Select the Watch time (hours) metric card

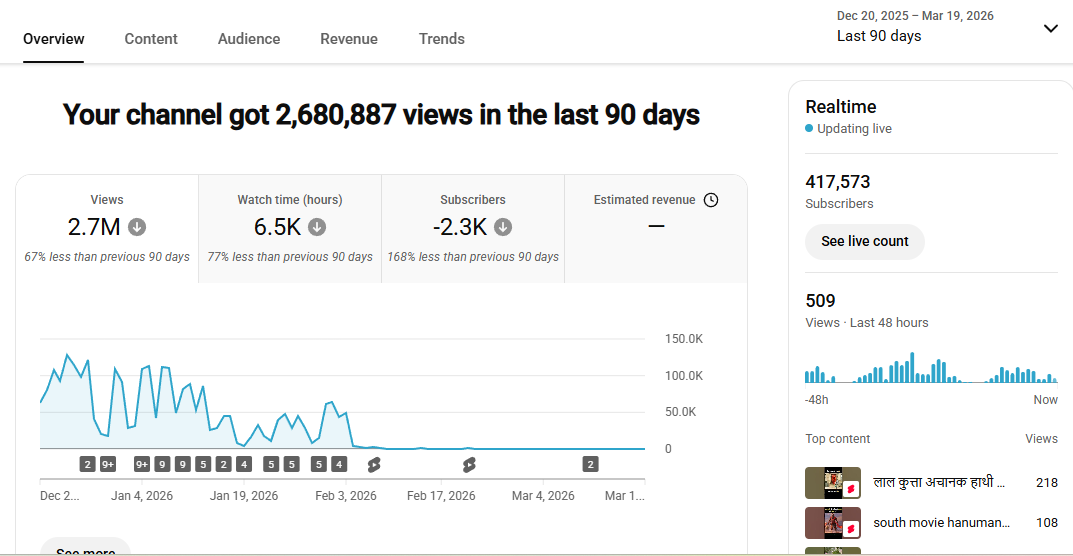[x=290, y=229]
